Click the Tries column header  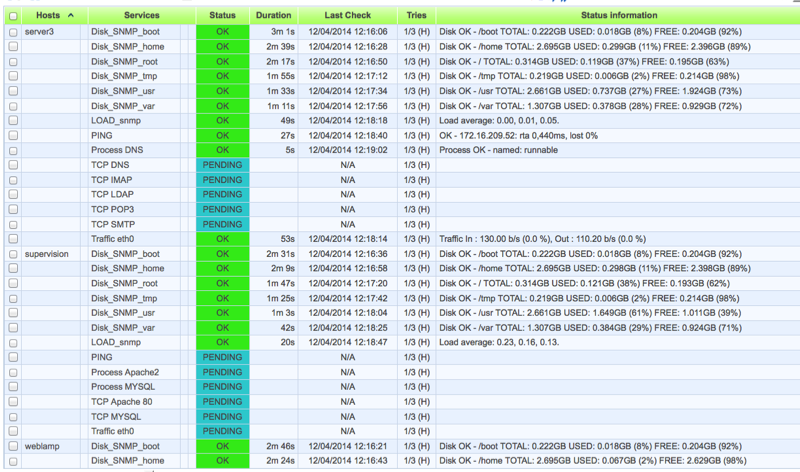(416, 16)
